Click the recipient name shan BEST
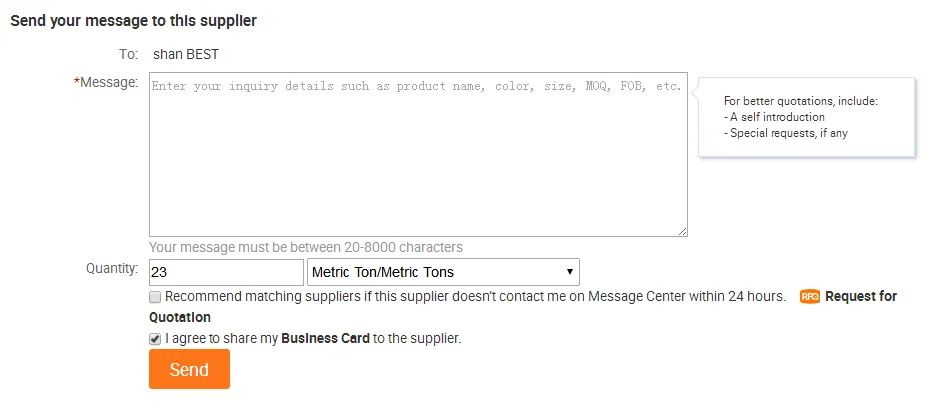Screen dimensions: 942x403 [x=186, y=54]
